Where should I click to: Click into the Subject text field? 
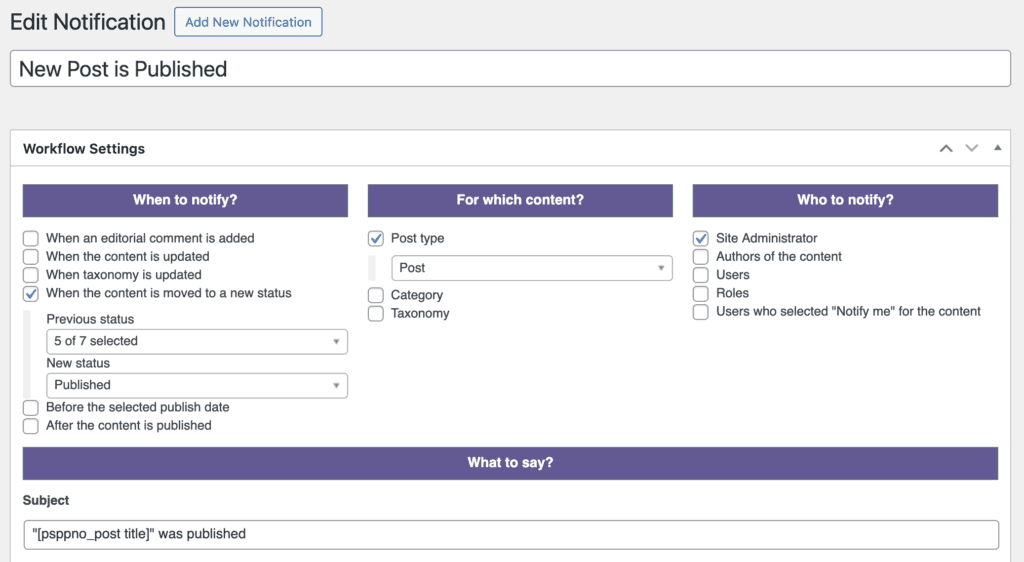[510, 534]
